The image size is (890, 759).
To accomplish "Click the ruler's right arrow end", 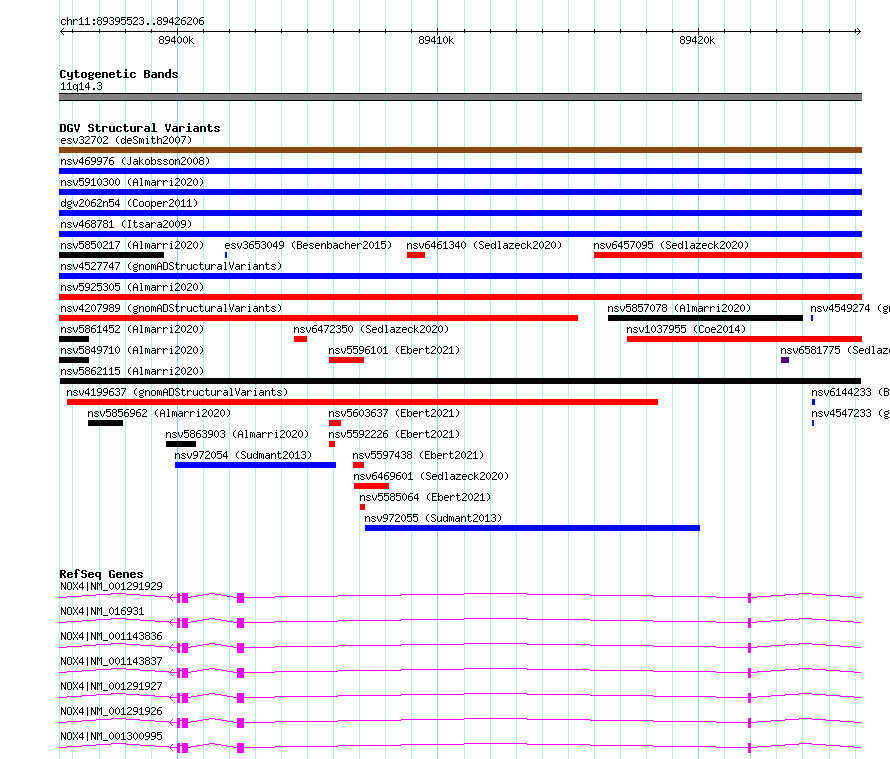I will pos(858,31).
